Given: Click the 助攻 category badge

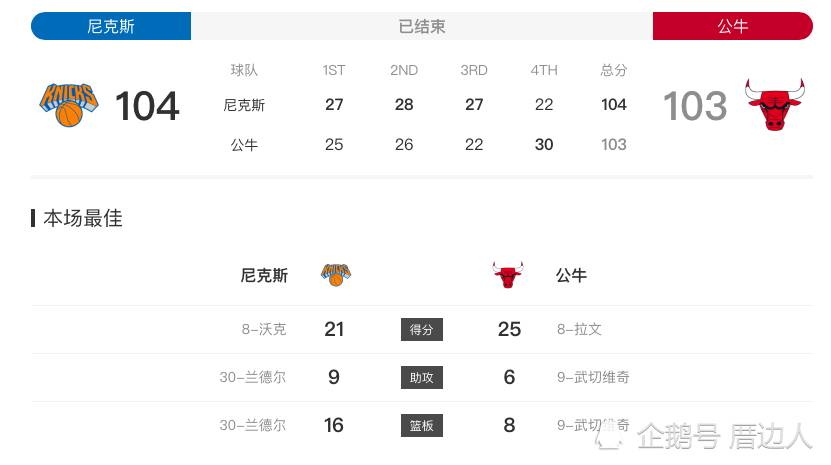Looking at the screenshot, I should point(422,378).
